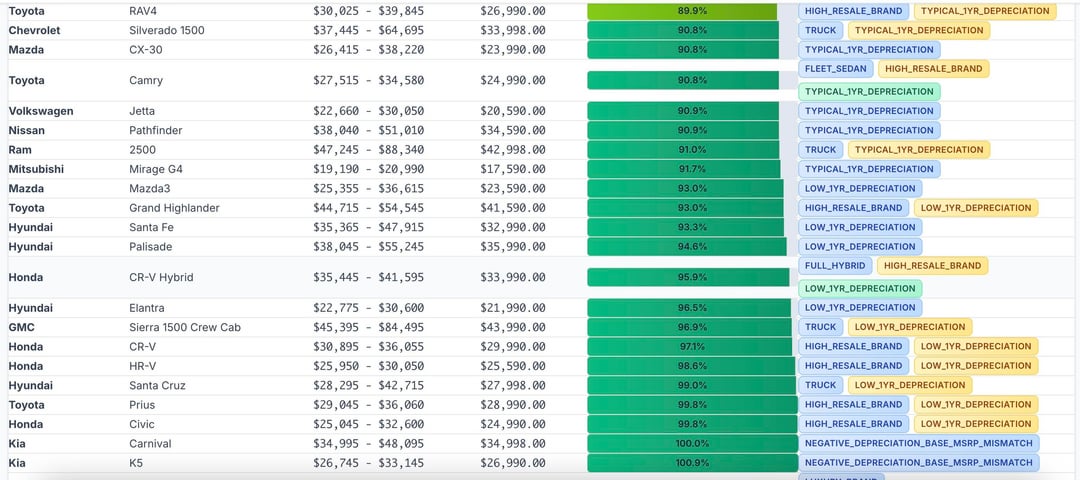Click the $47,245 - $88,340 MSRP range cell
Image resolution: width=1080 pixels, height=480 pixels.
click(x=368, y=150)
